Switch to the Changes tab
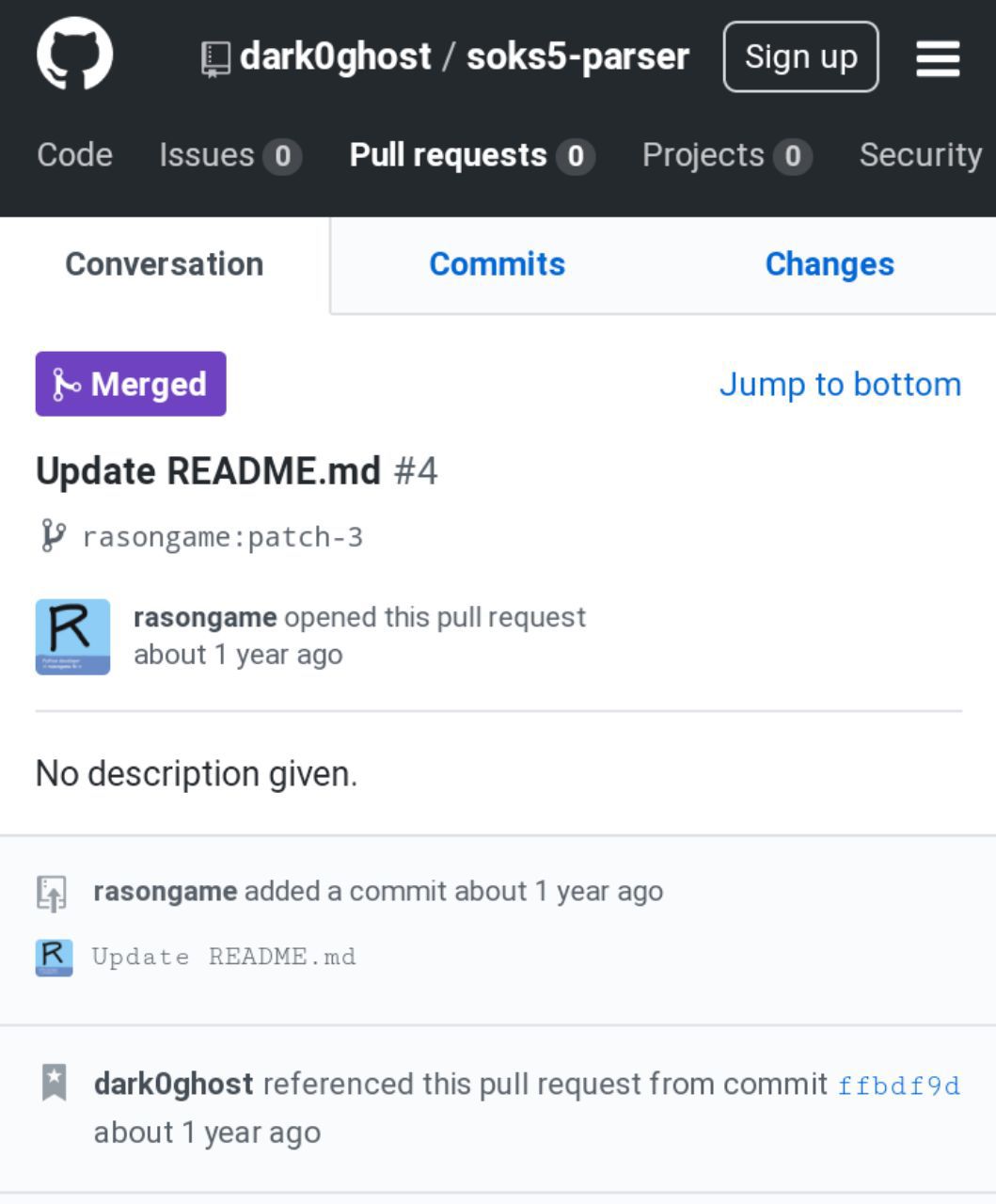 tap(830, 264)
